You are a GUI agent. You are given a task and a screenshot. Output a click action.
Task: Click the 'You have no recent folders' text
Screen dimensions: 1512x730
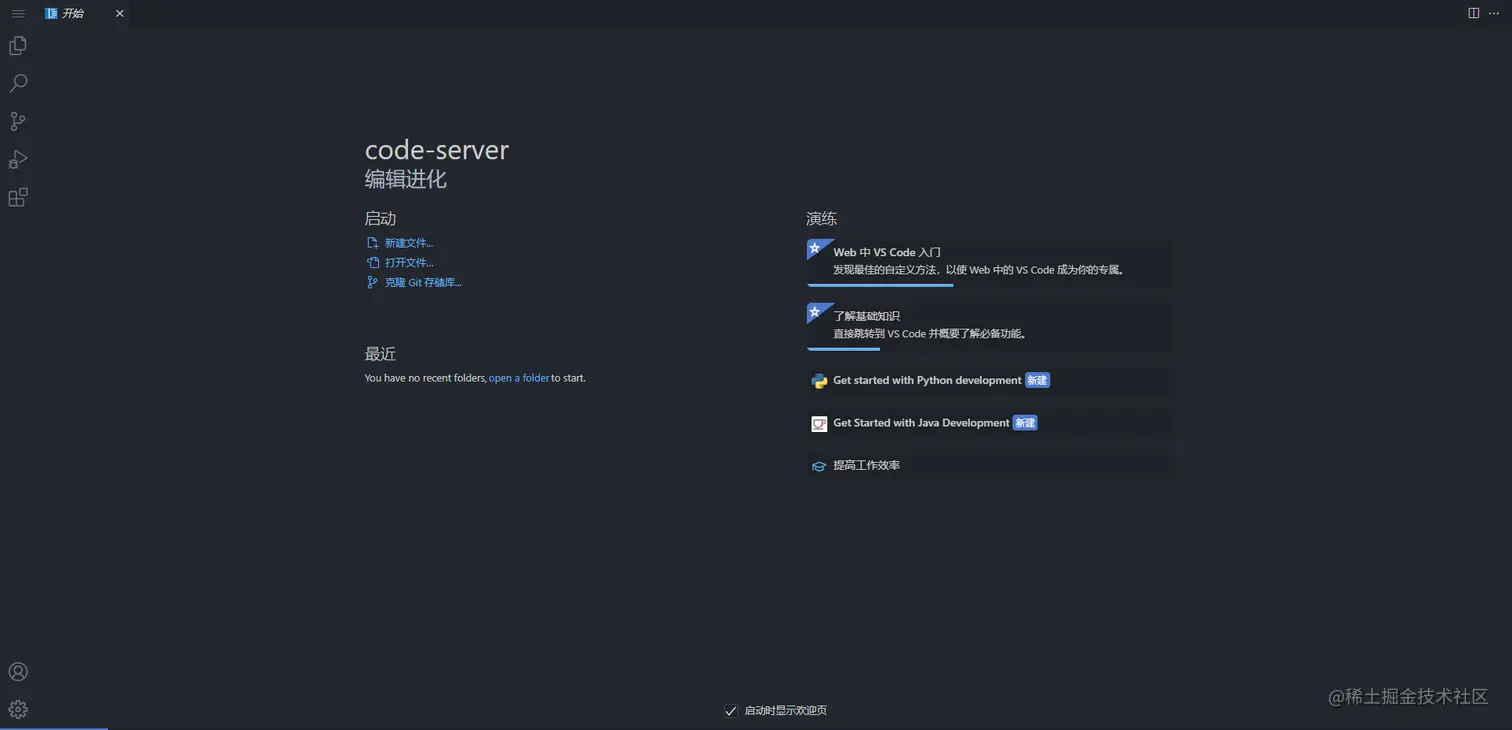coord(425,378)
